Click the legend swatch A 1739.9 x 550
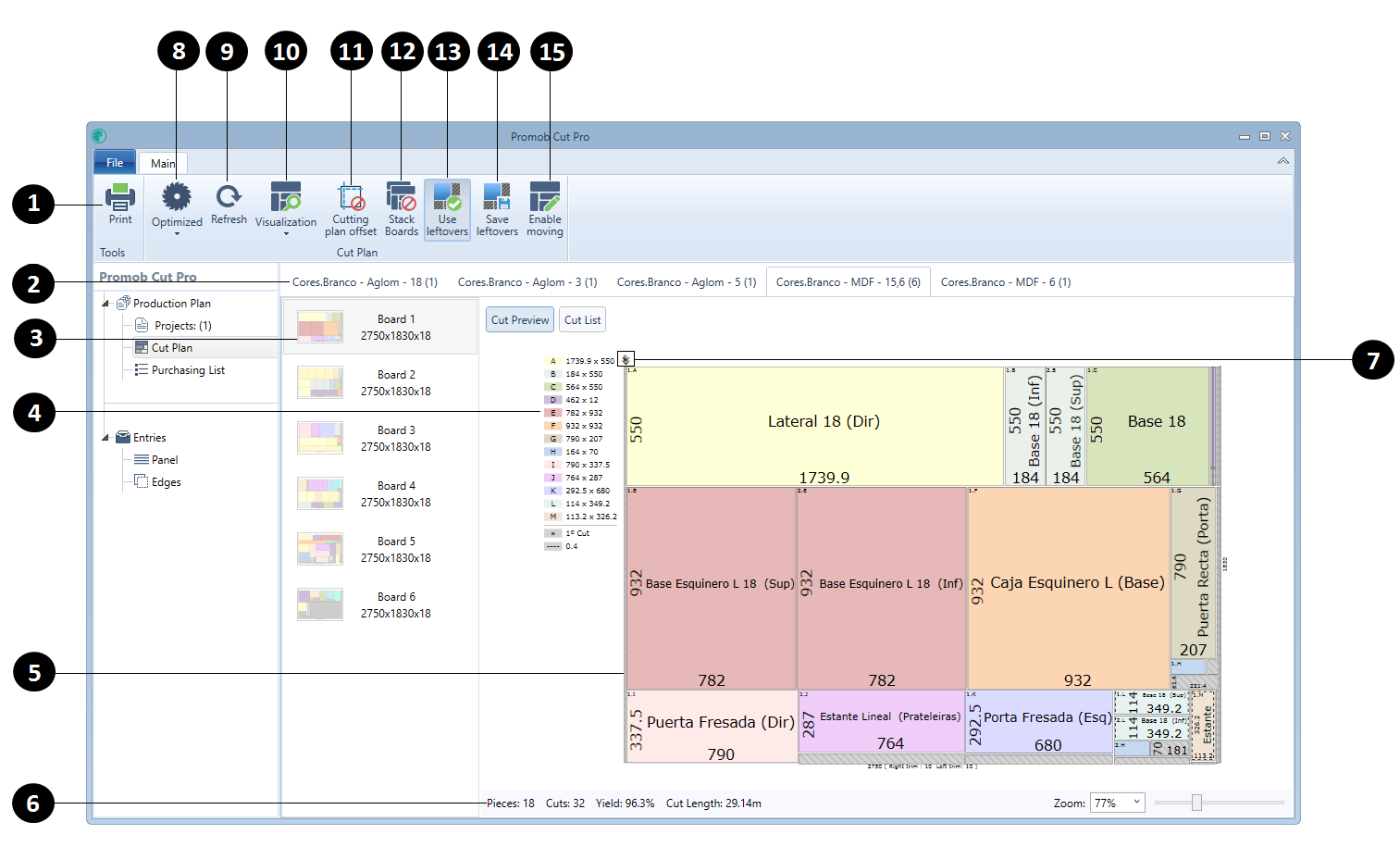The width and height of the screenshot is (1400, 847). [553, 361]
